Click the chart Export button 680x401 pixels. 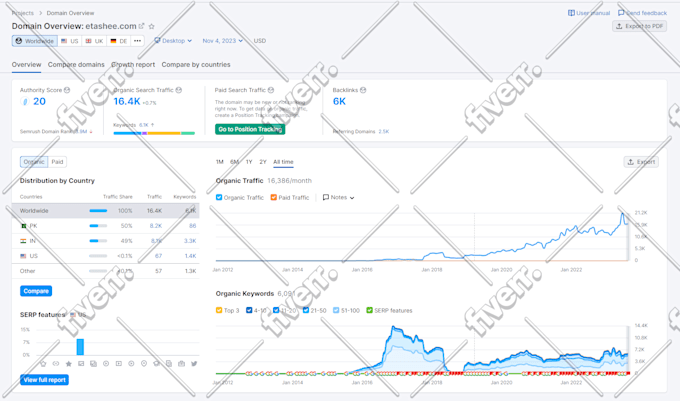pyautogui.click(x=641, y=162)
